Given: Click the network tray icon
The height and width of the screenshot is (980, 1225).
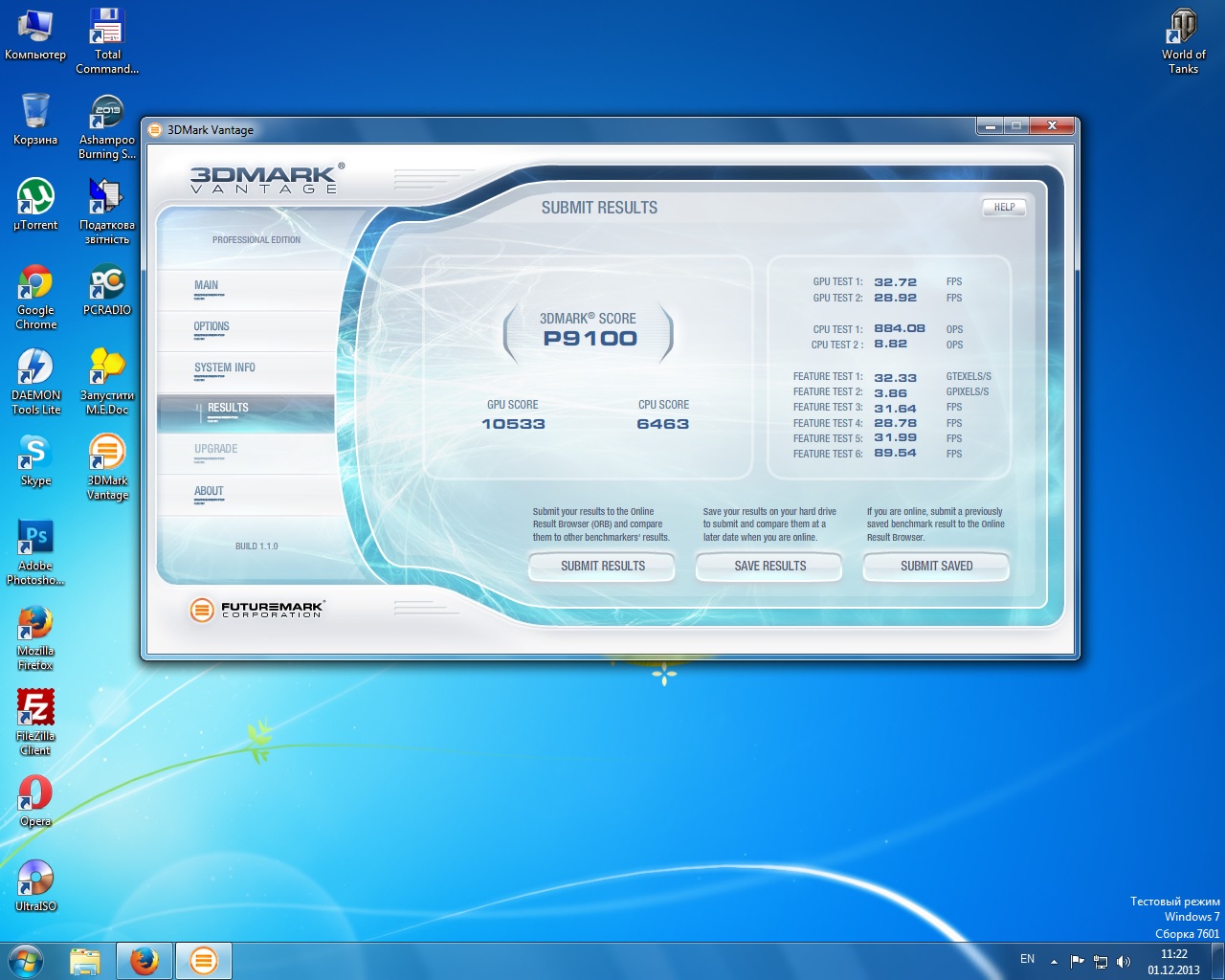Looking at the screenshot, I should tap(1101, 961).
